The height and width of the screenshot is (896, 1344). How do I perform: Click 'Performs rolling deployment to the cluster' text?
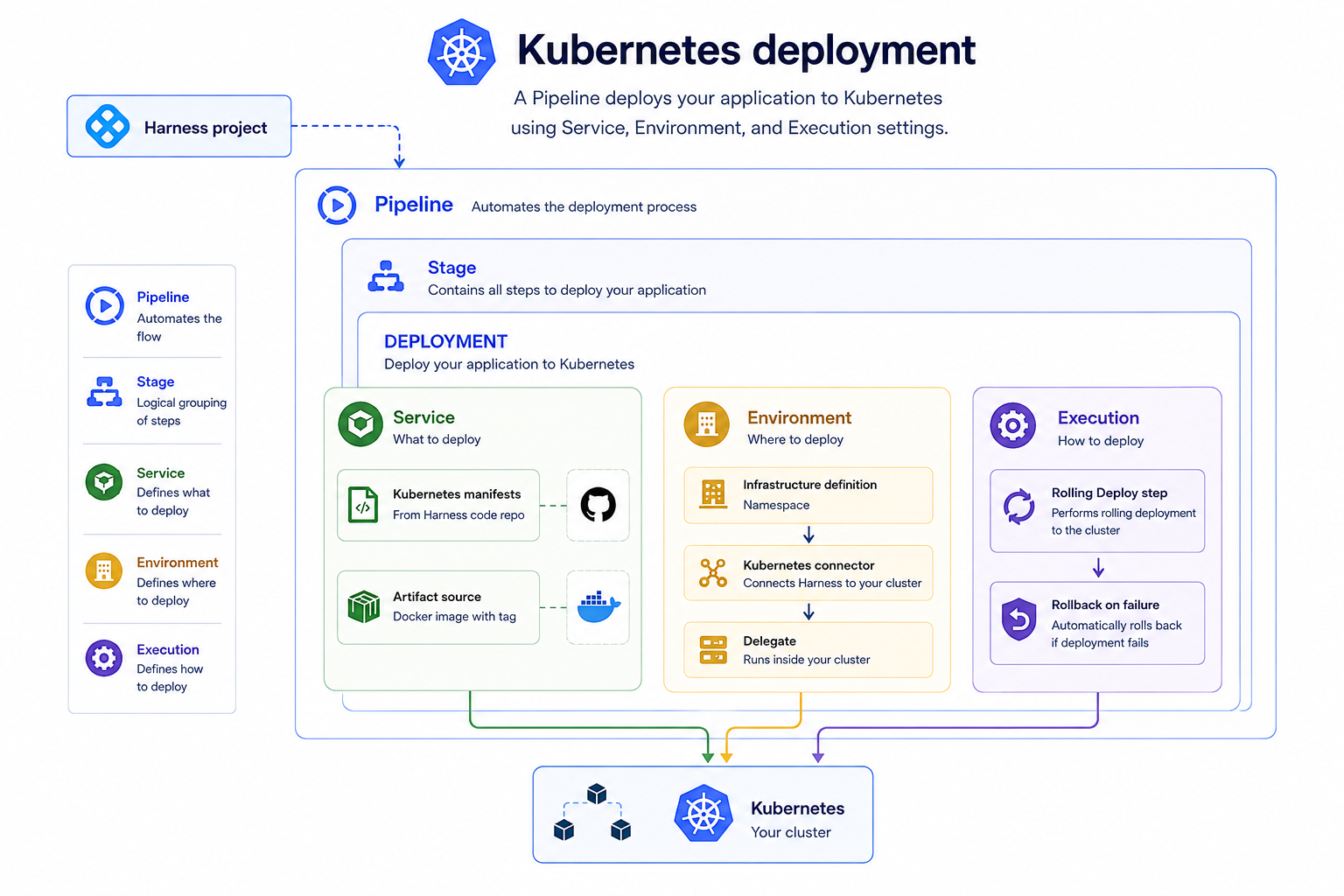click(1123, 521)
